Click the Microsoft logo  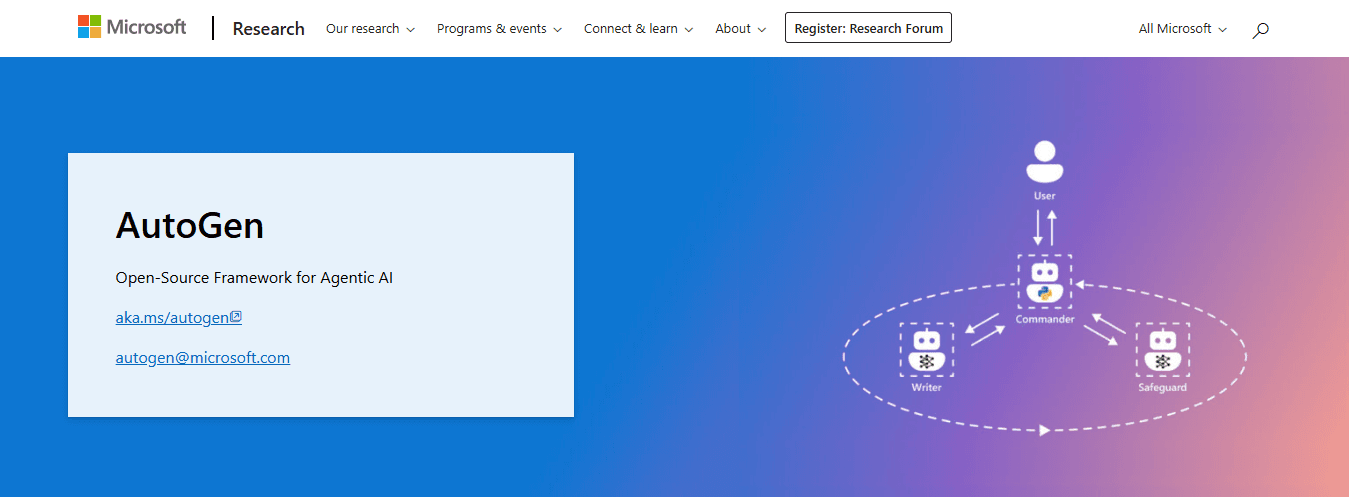click(132, 27)
